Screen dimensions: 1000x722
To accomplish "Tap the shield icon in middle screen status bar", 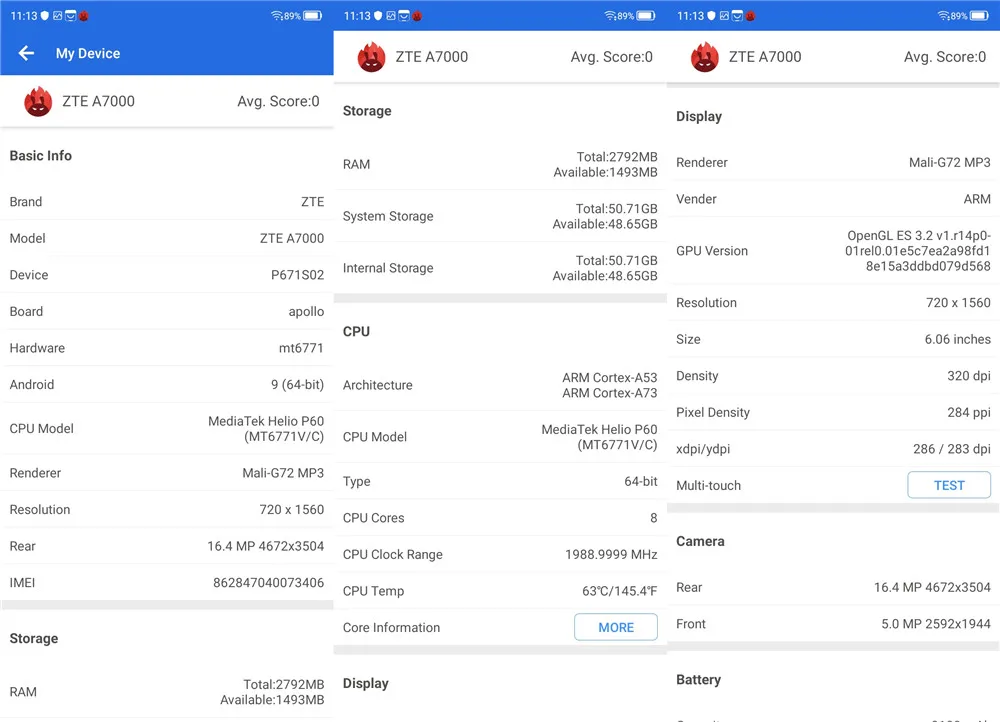I will tap(378, 16).
